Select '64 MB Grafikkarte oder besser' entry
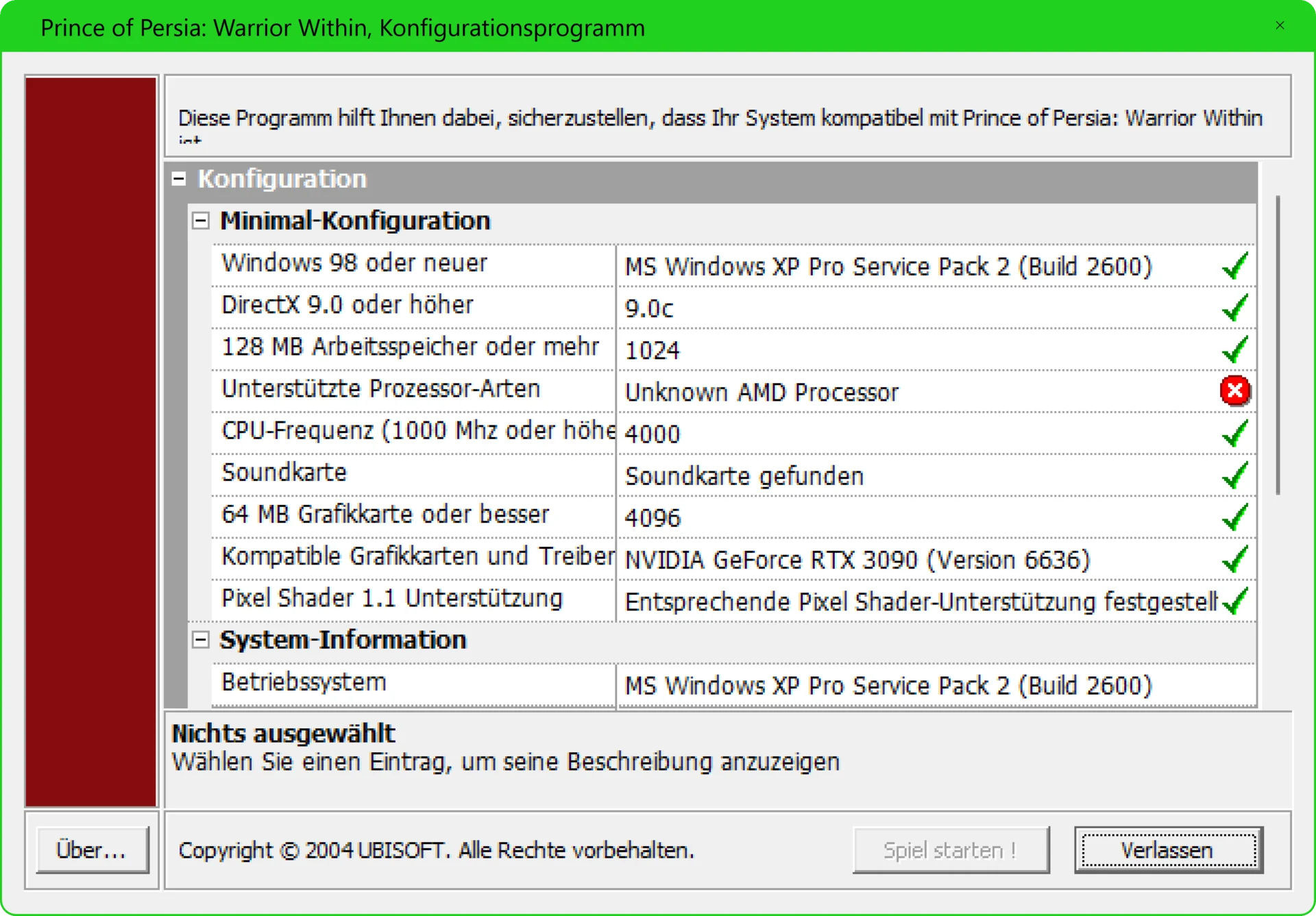The height and width of the screenshot is (916, 1316). click(385, 515)
